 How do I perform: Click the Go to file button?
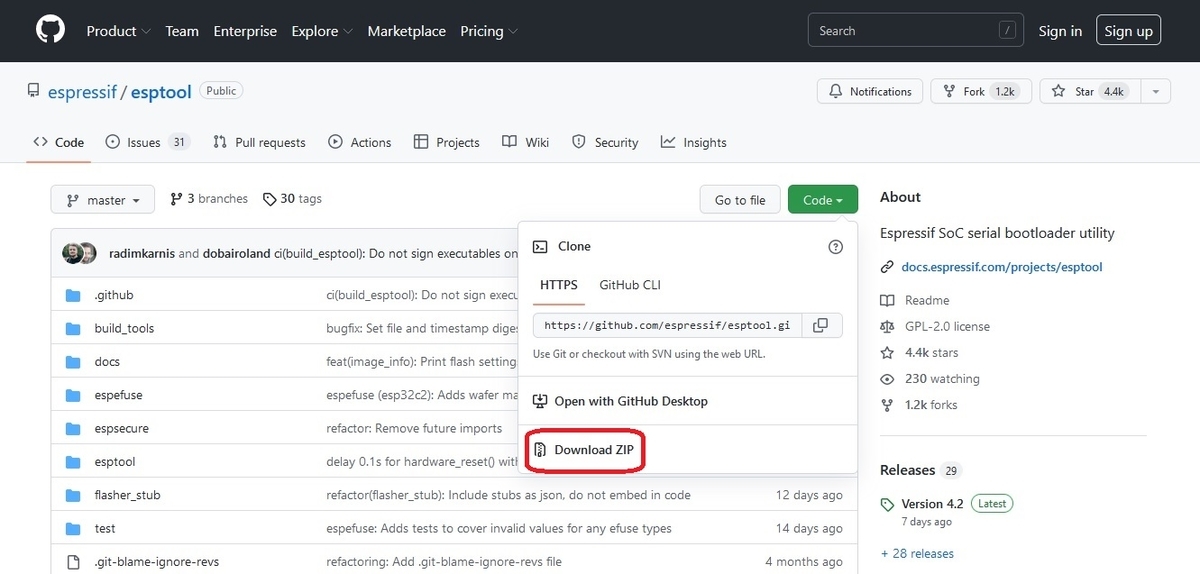pos(740,200)
